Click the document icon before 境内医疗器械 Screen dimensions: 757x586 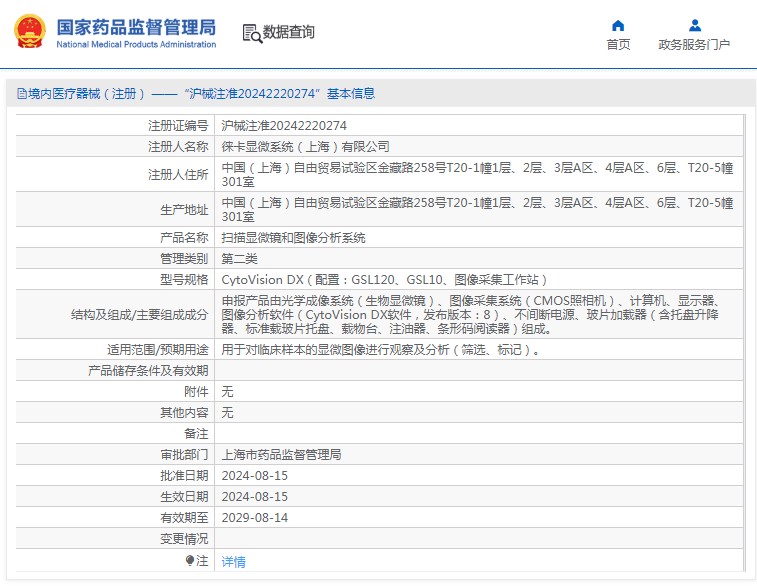(x=22, y=94)
